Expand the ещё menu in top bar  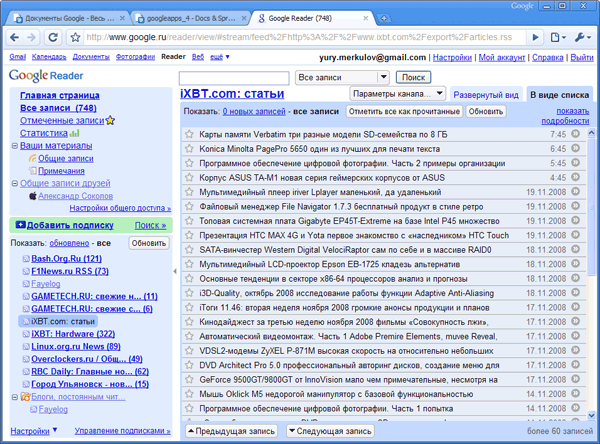pos(220,57)
